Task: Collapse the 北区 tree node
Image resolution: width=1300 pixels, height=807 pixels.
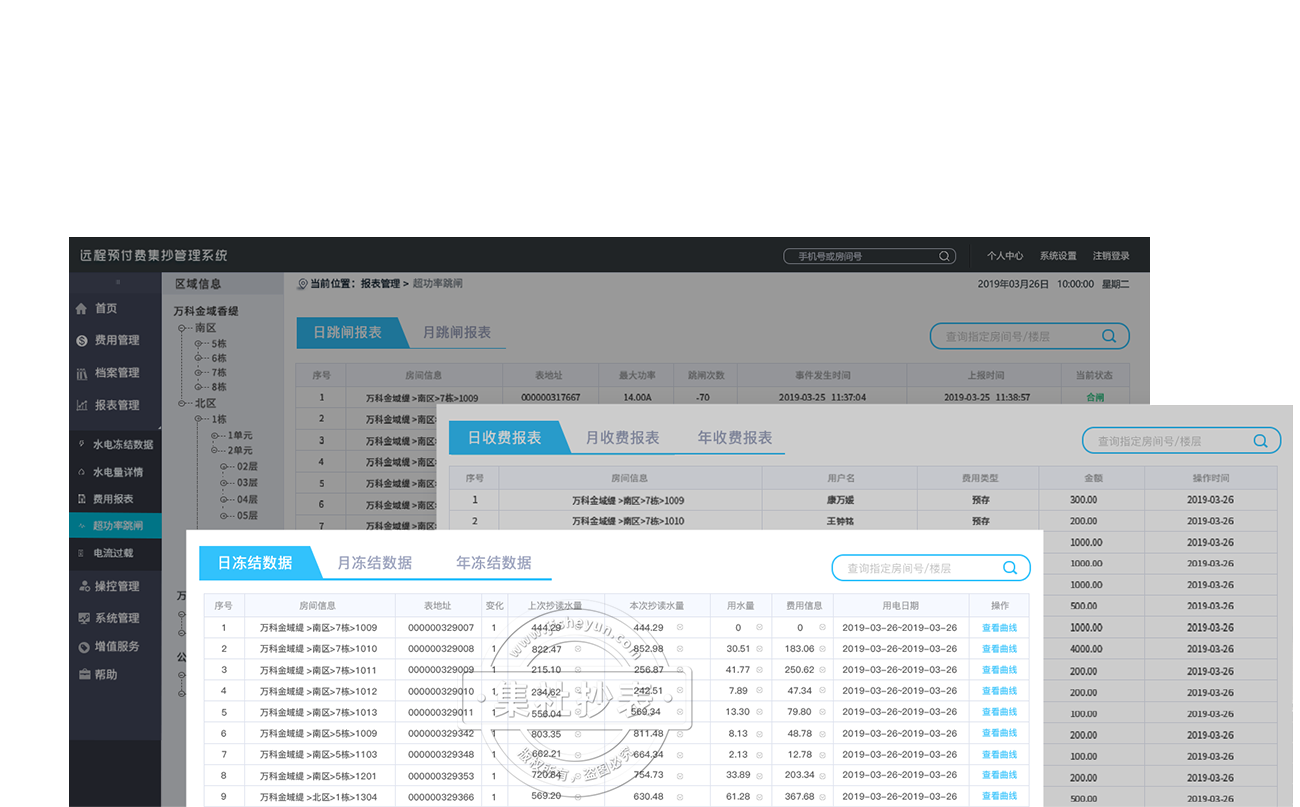Action: pos(183,404)
